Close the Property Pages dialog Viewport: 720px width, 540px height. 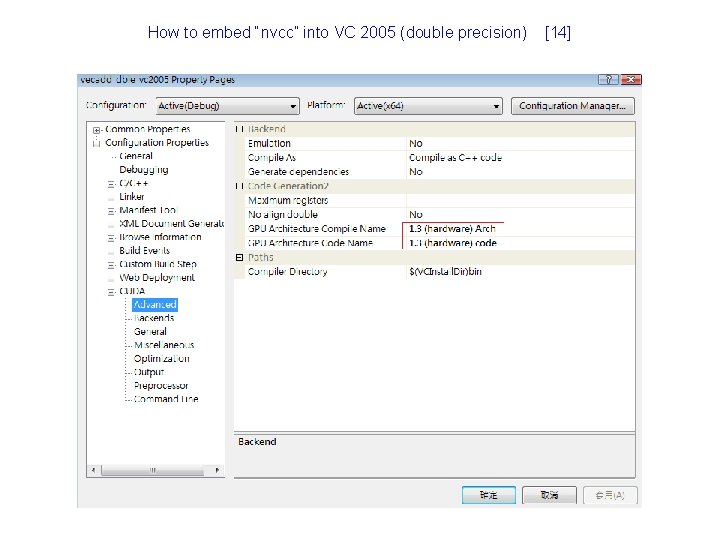click(630, 79)
